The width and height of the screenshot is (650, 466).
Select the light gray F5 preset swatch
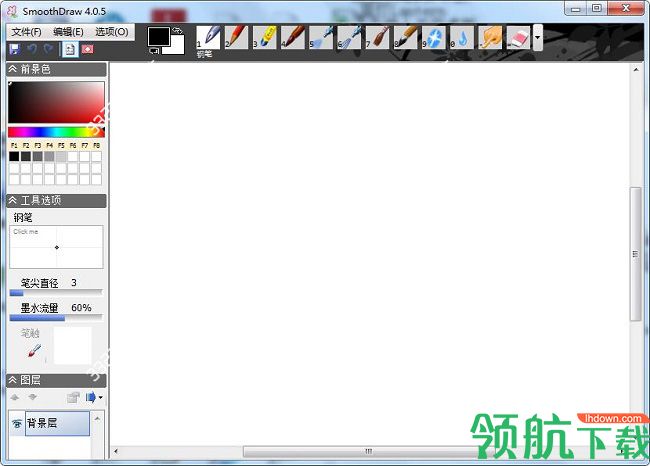coord(61,156)
